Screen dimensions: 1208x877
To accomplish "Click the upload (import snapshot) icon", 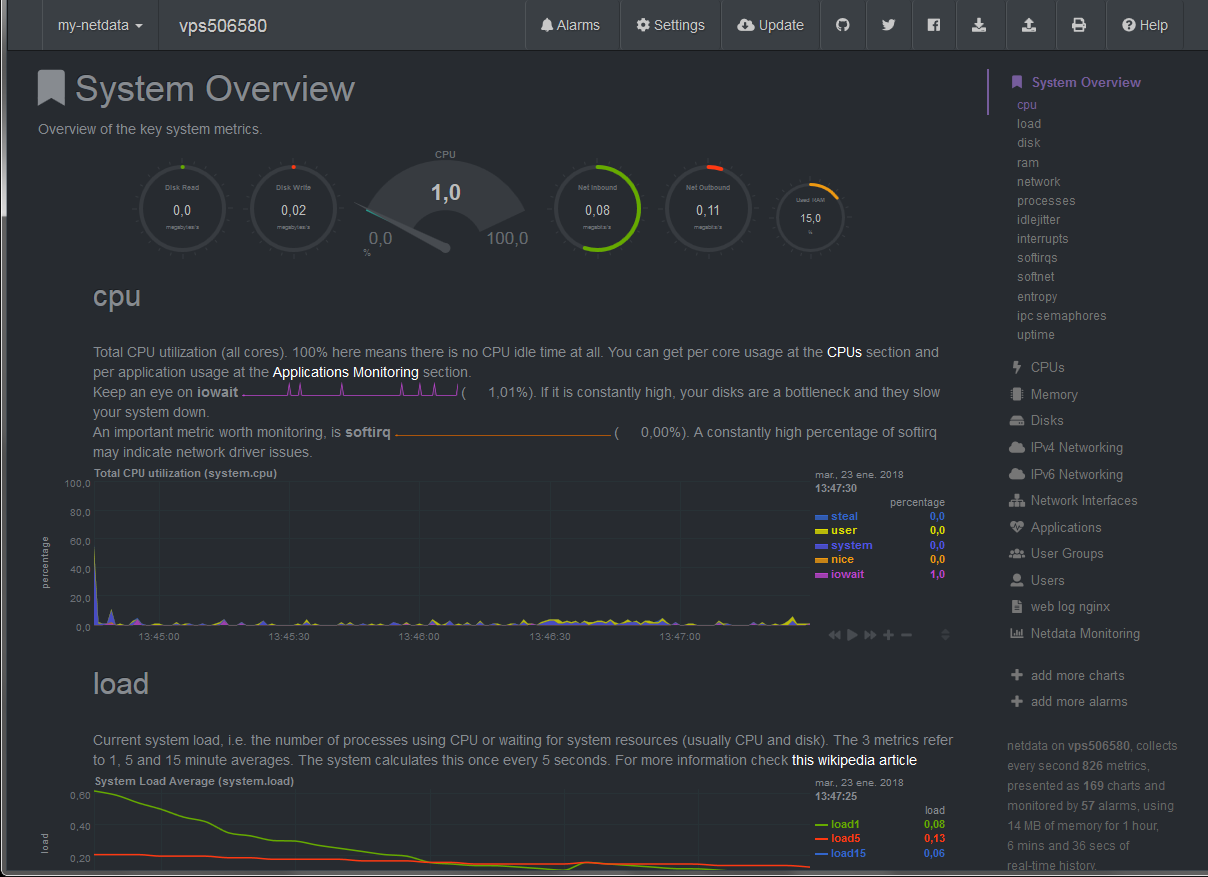I will tap(1029, 25).
